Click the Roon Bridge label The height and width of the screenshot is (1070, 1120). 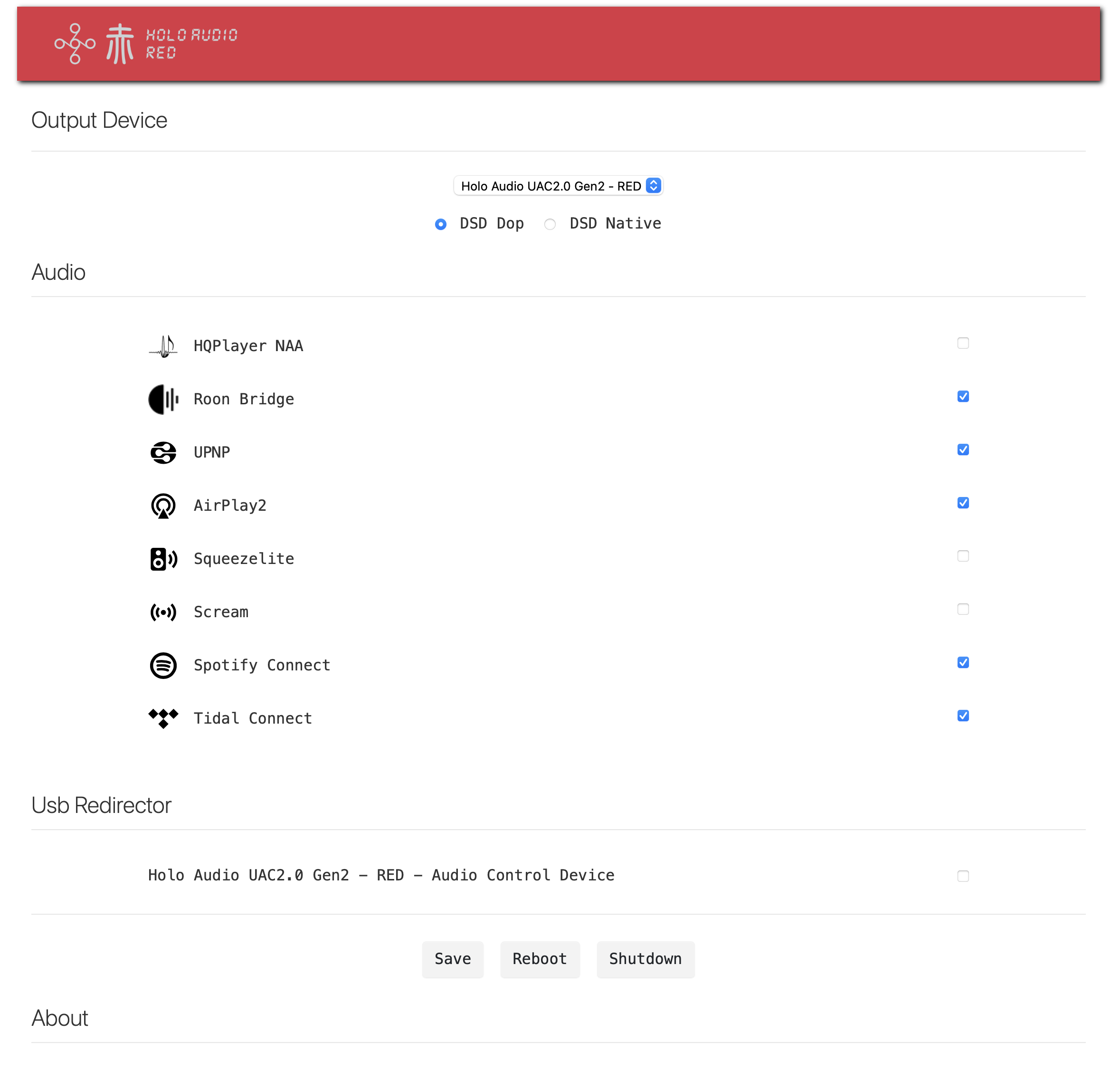point(244,399)
